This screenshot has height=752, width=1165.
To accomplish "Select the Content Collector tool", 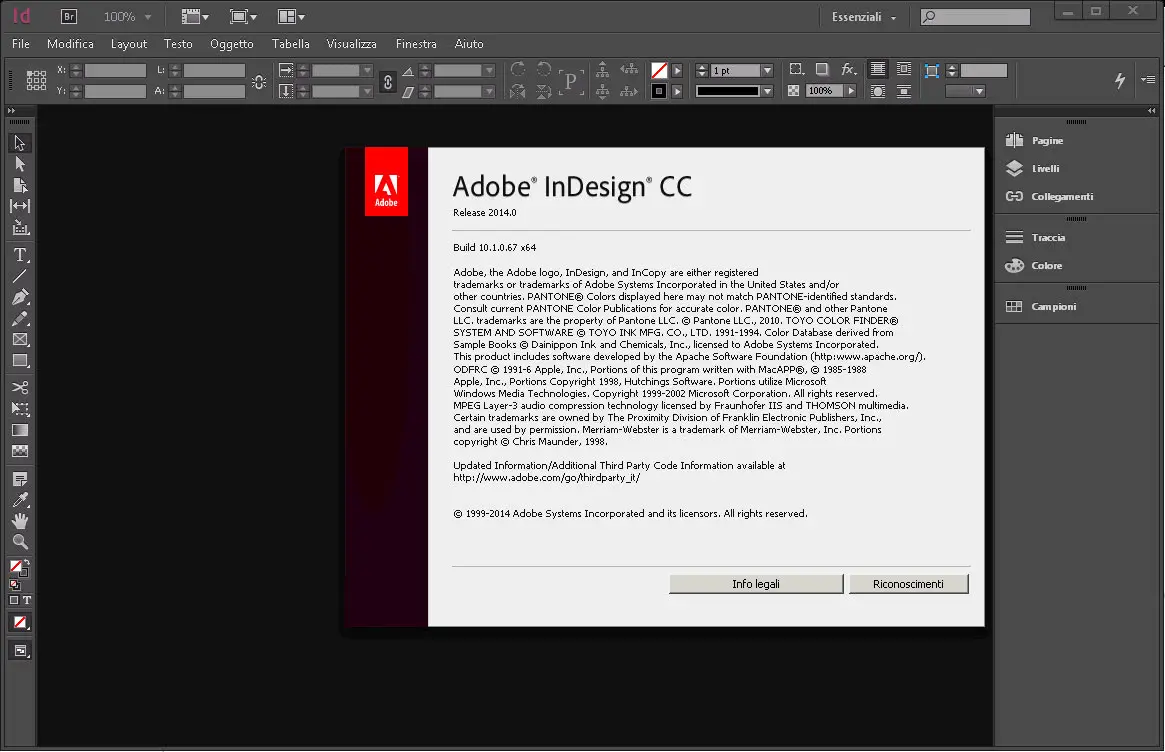I will point(20,227).
